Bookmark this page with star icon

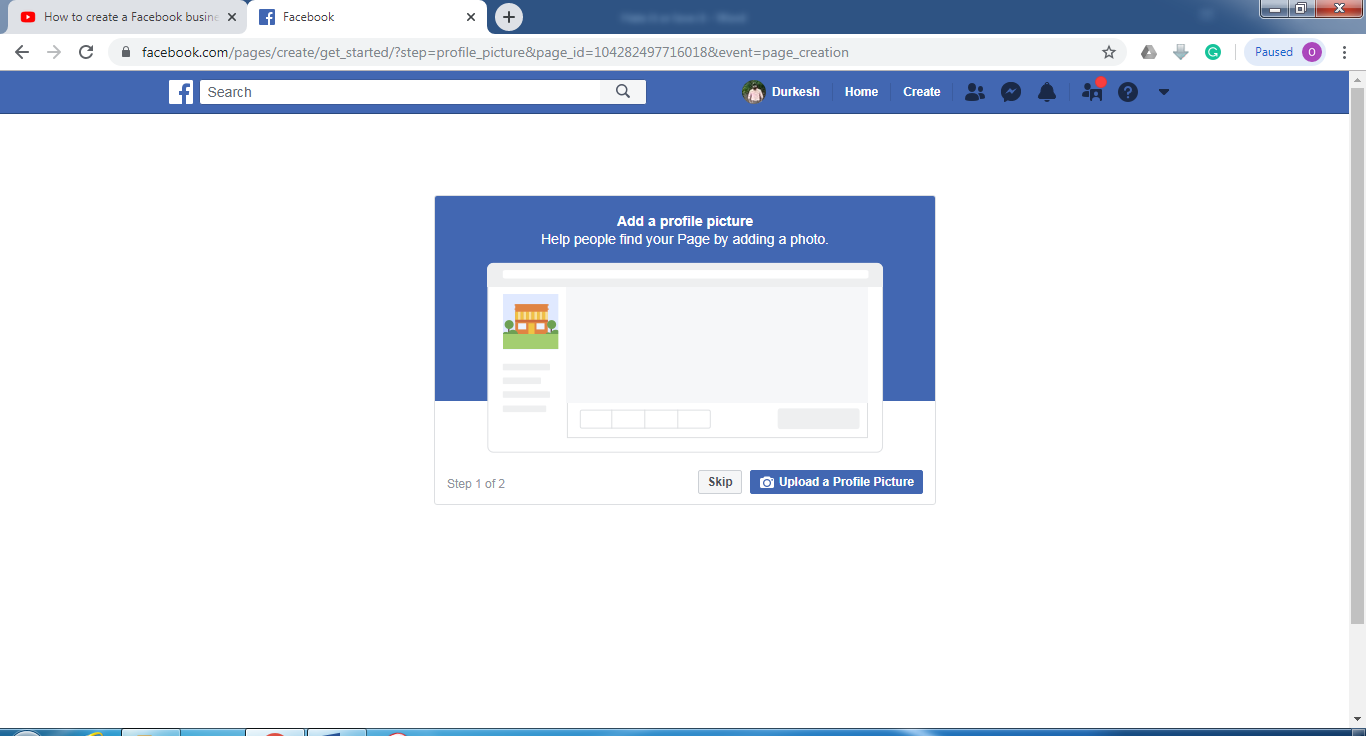(1108, 52)
